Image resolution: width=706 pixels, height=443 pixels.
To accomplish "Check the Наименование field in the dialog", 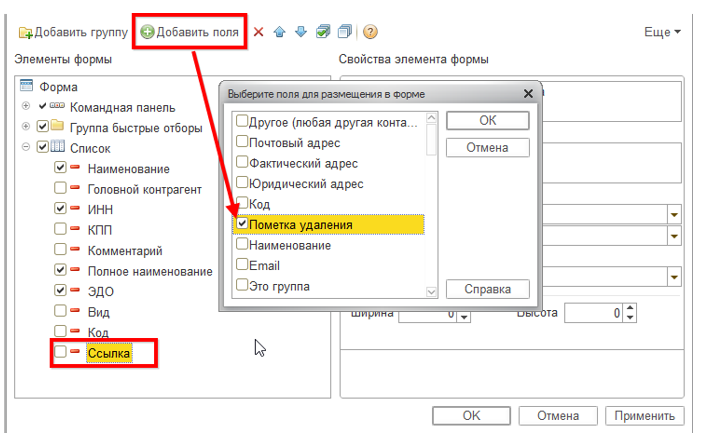I will pyautogui.click(x=242, y=244).
